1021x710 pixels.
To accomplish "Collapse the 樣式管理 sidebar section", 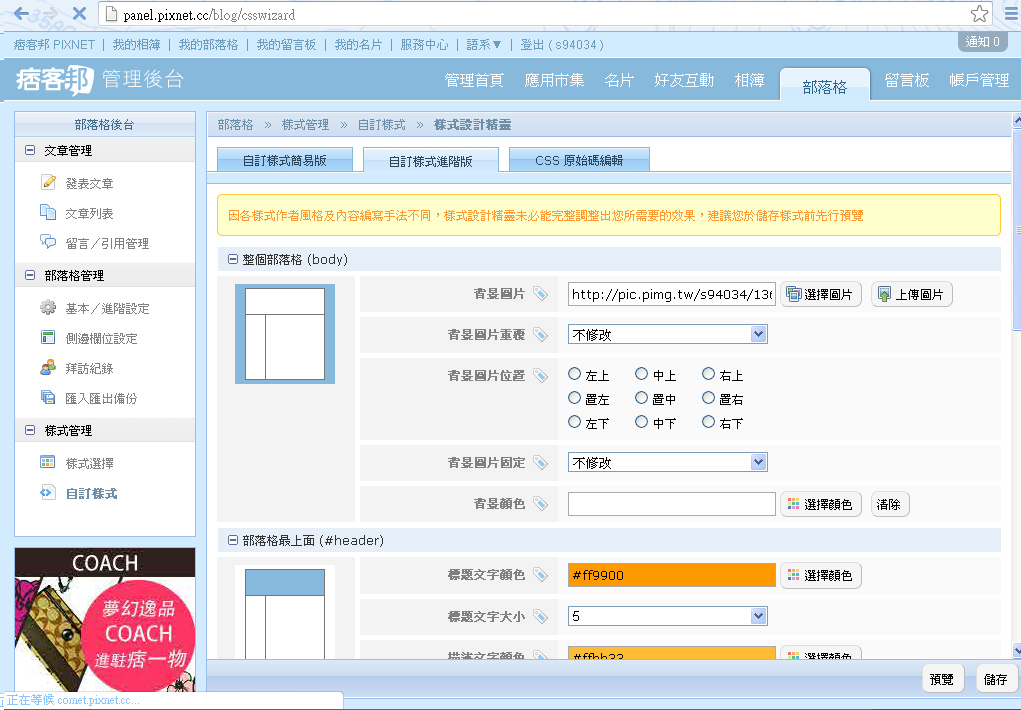I will pos(30,431).
